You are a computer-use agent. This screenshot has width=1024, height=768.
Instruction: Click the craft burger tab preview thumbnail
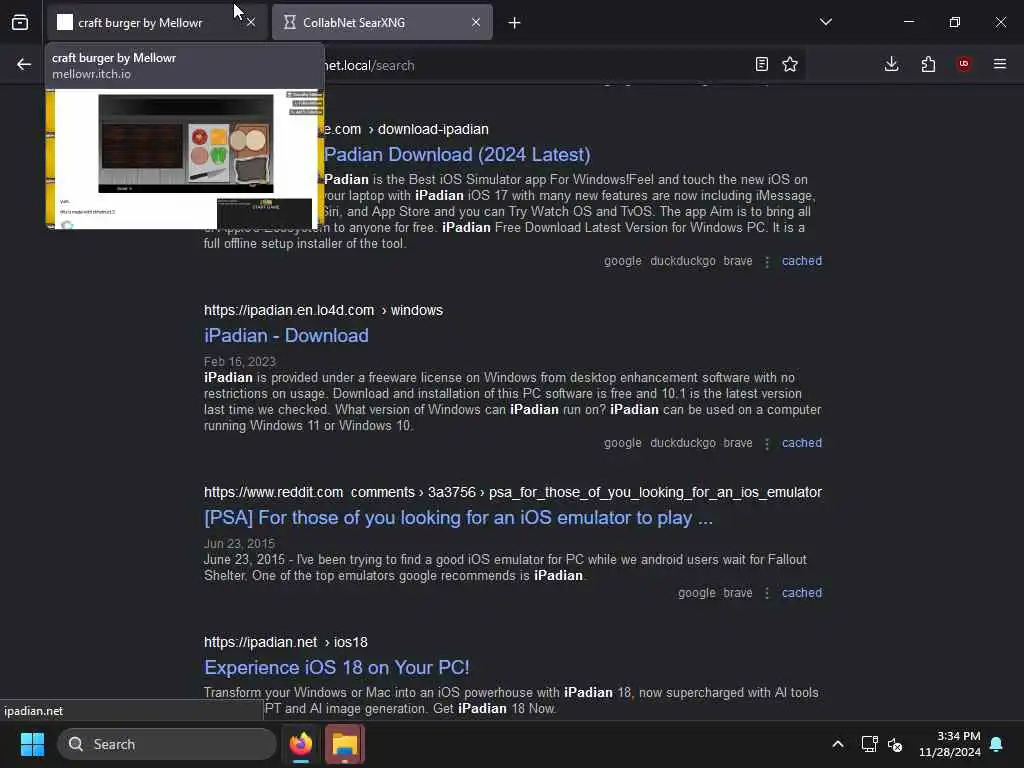click(185, 159)
